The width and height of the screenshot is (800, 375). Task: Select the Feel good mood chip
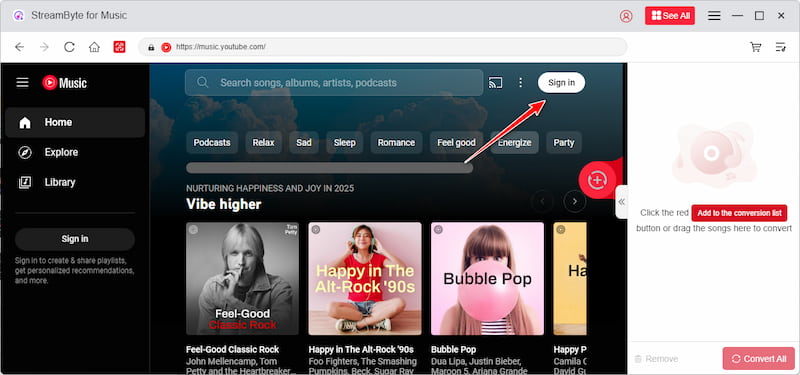click(x=456, y=142)
